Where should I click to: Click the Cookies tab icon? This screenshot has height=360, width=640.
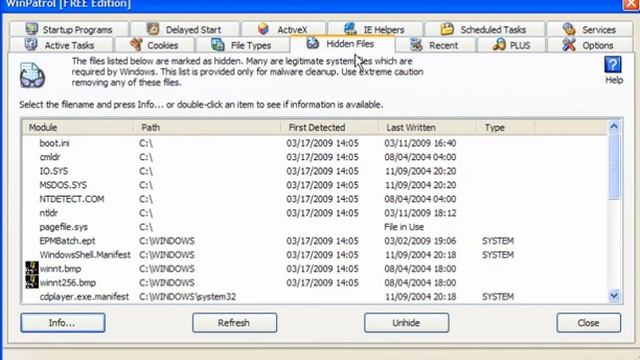(x=136, y=44)
